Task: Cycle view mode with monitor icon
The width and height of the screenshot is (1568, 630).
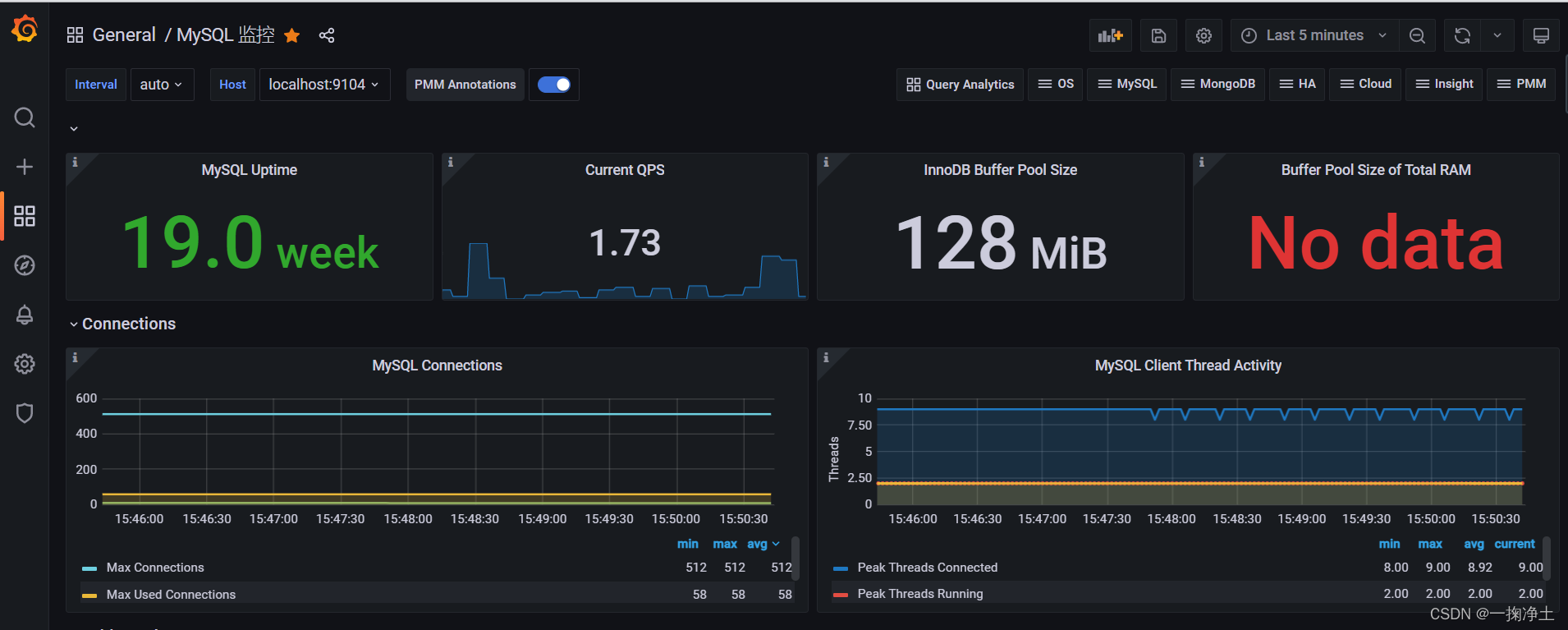Action: 1541,35
